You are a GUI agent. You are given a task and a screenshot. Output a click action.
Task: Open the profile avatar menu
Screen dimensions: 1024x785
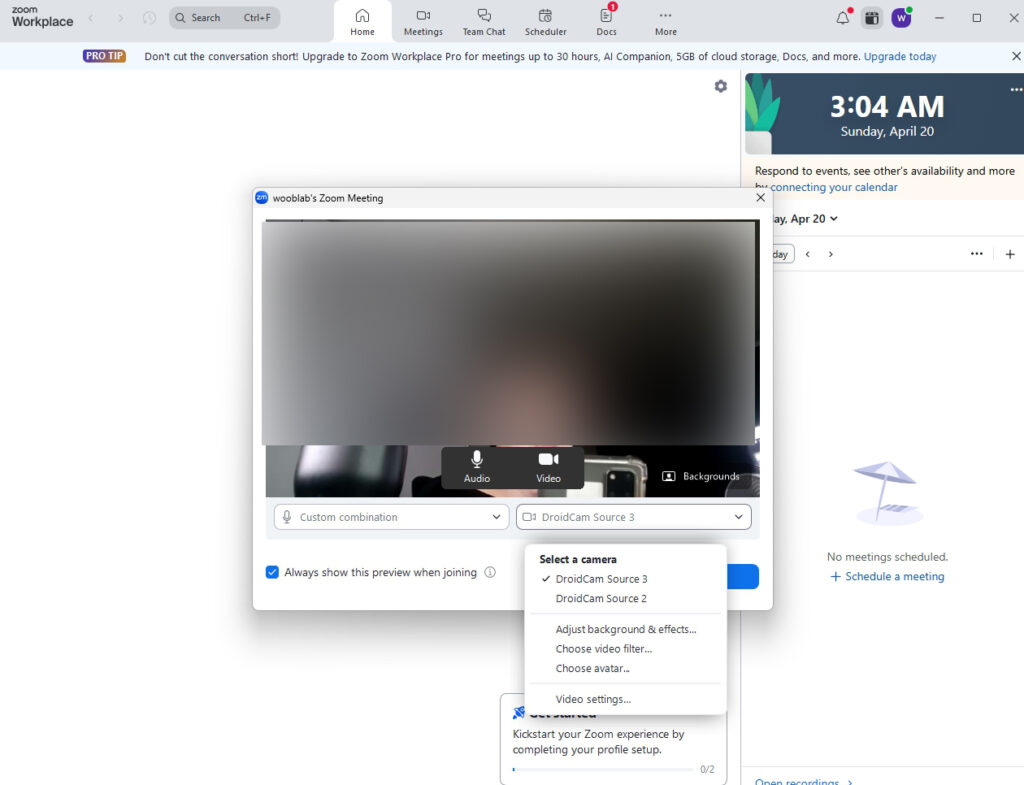[x=901, y=18]
